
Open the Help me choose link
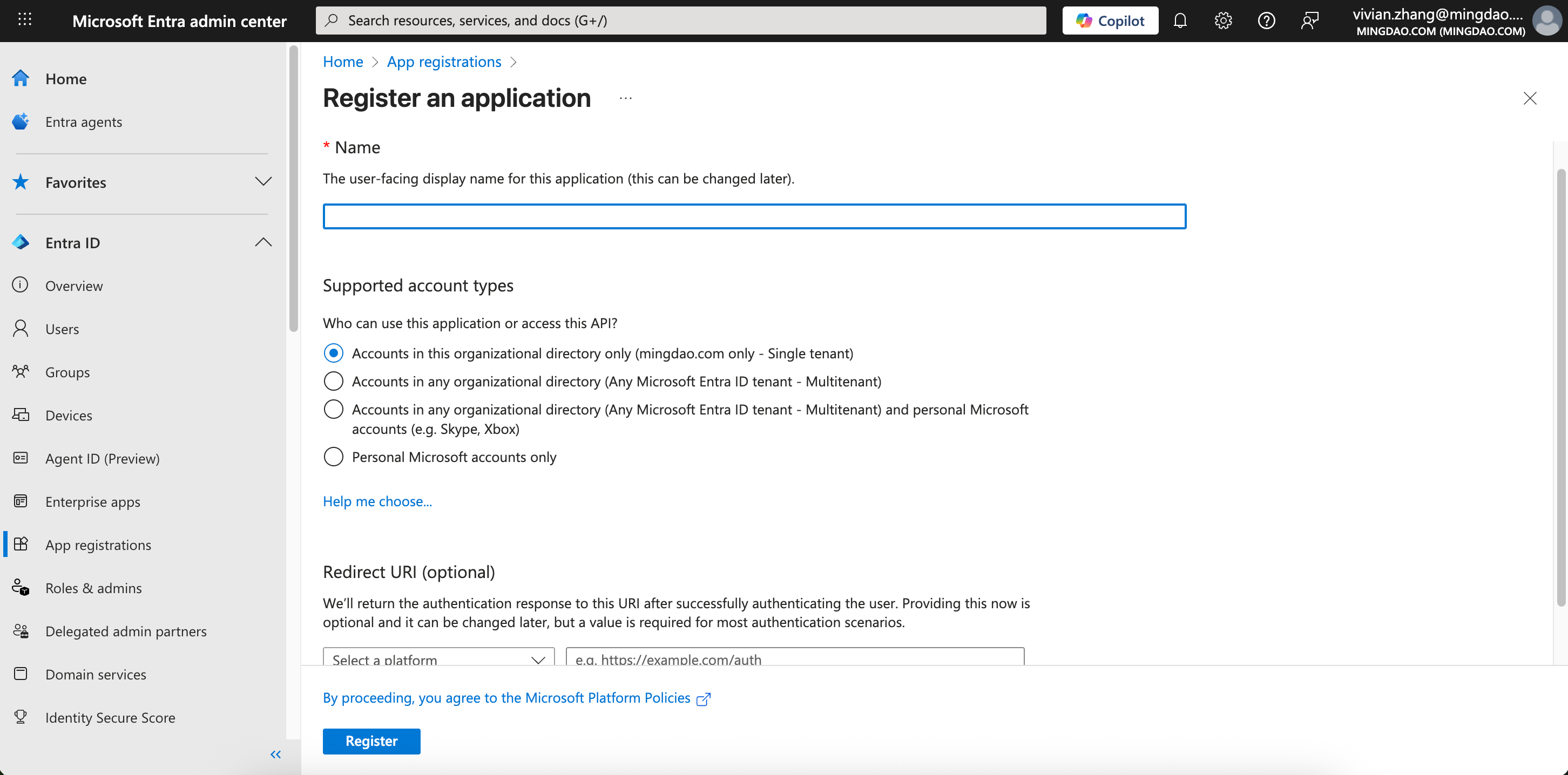point(377,501)
